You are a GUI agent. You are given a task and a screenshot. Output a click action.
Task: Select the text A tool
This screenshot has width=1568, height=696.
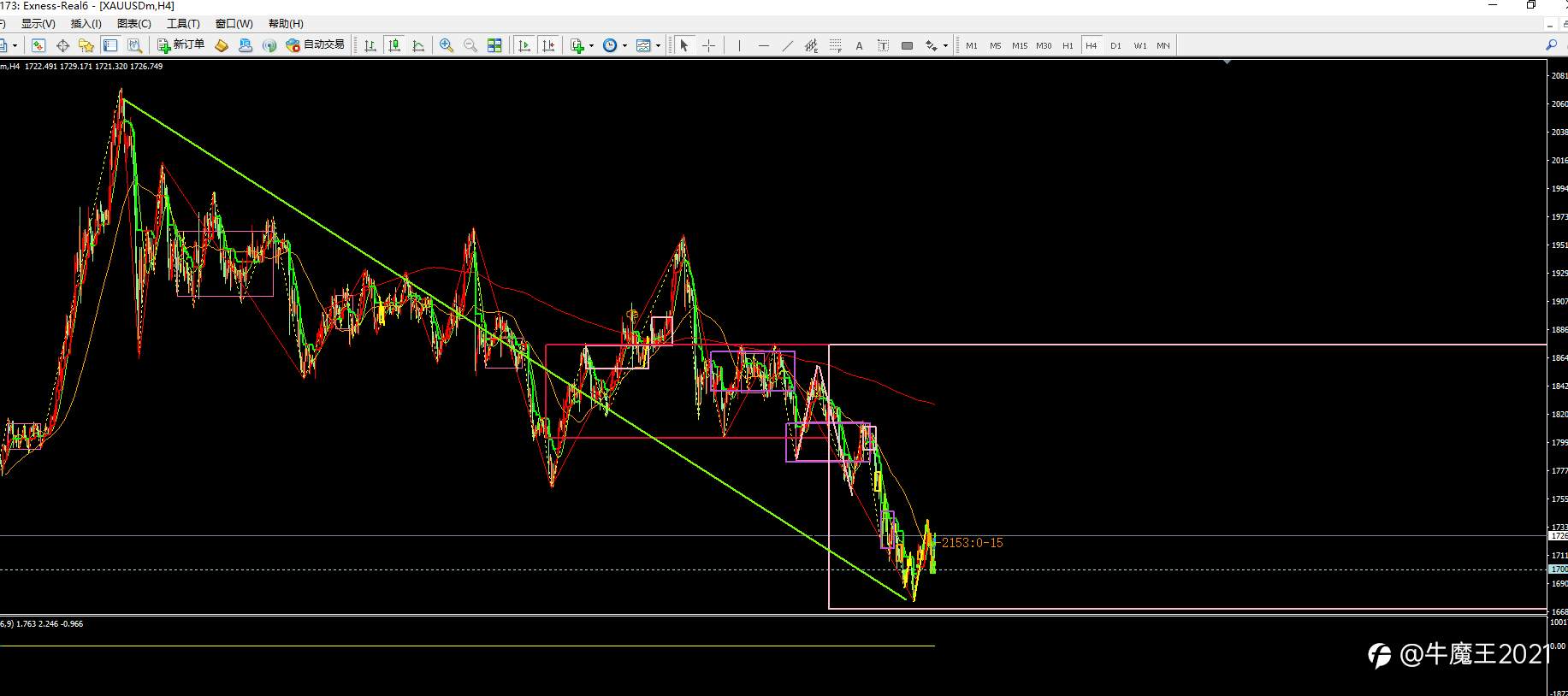tap(860, 45)
